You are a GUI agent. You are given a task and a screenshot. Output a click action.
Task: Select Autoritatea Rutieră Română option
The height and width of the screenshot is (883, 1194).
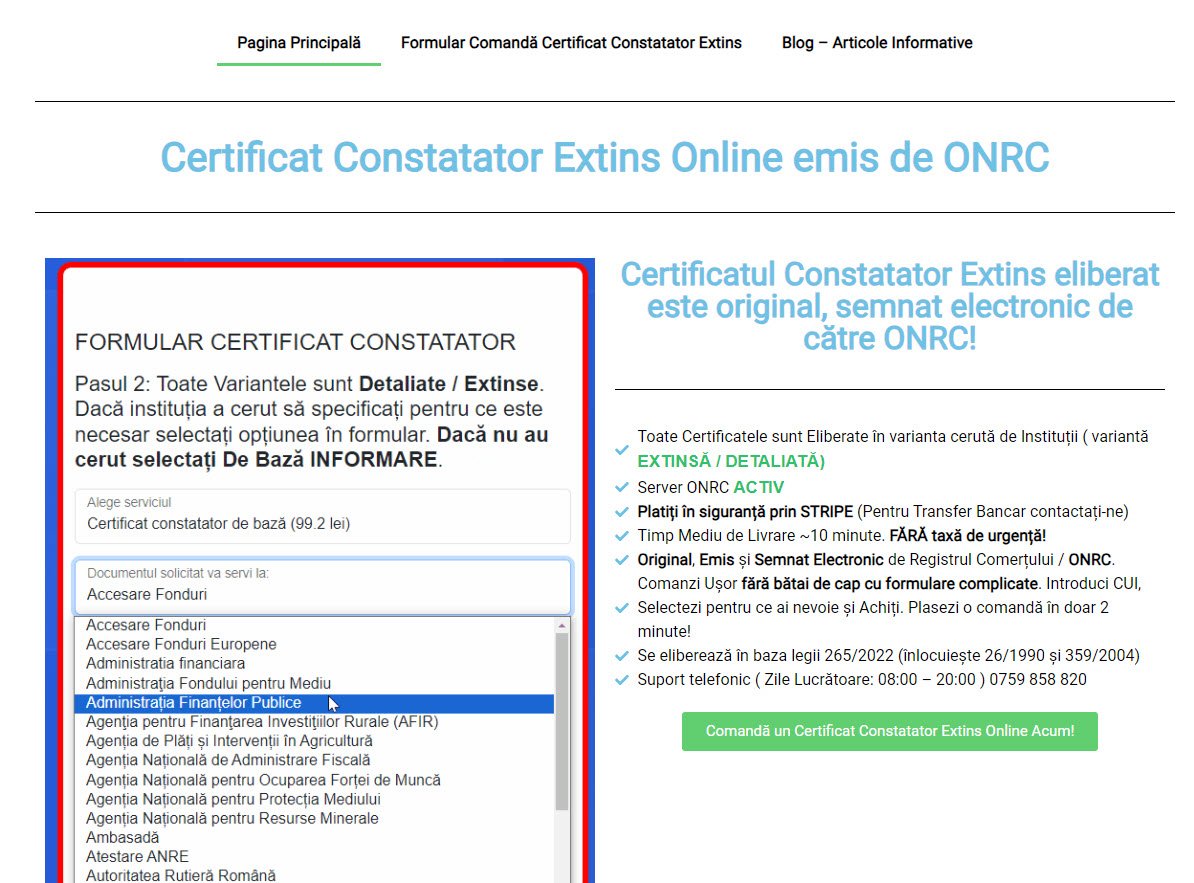coord(314,875)
